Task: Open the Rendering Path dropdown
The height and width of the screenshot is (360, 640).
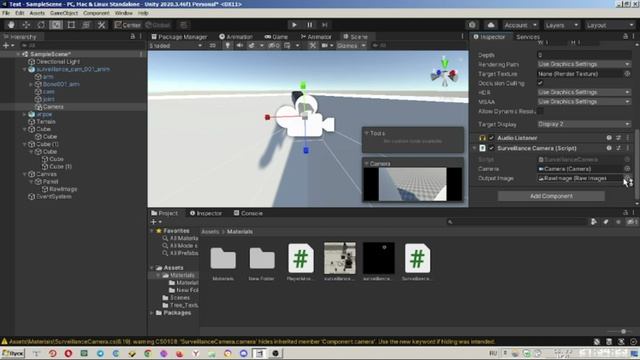Action: [584, 64]
